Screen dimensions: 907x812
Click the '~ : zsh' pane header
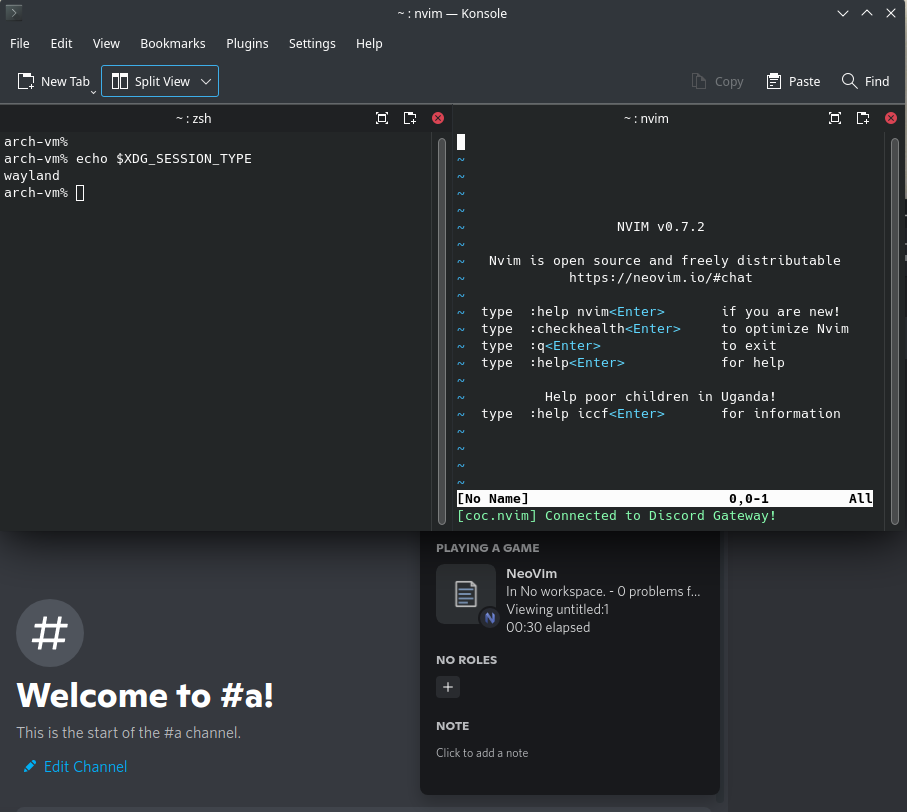pyautogui.click(x=194, y=119)
